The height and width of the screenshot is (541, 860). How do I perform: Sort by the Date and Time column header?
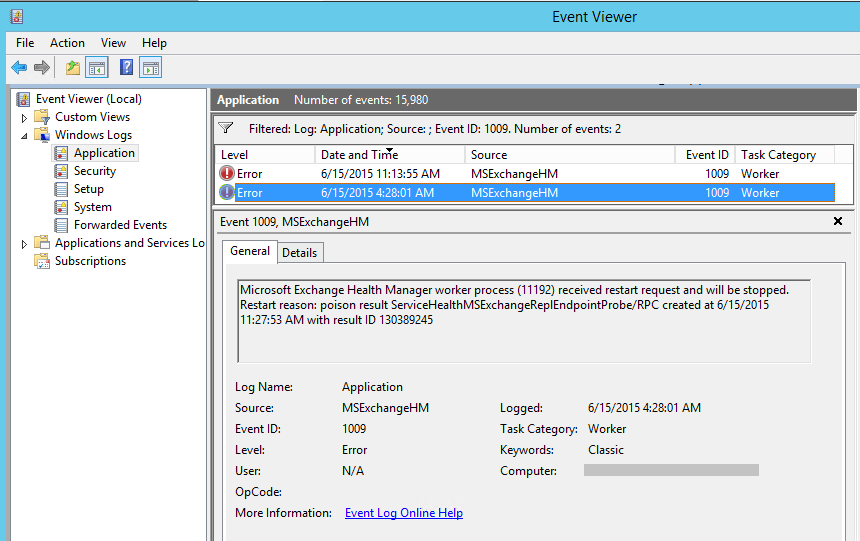coord(390,155)
